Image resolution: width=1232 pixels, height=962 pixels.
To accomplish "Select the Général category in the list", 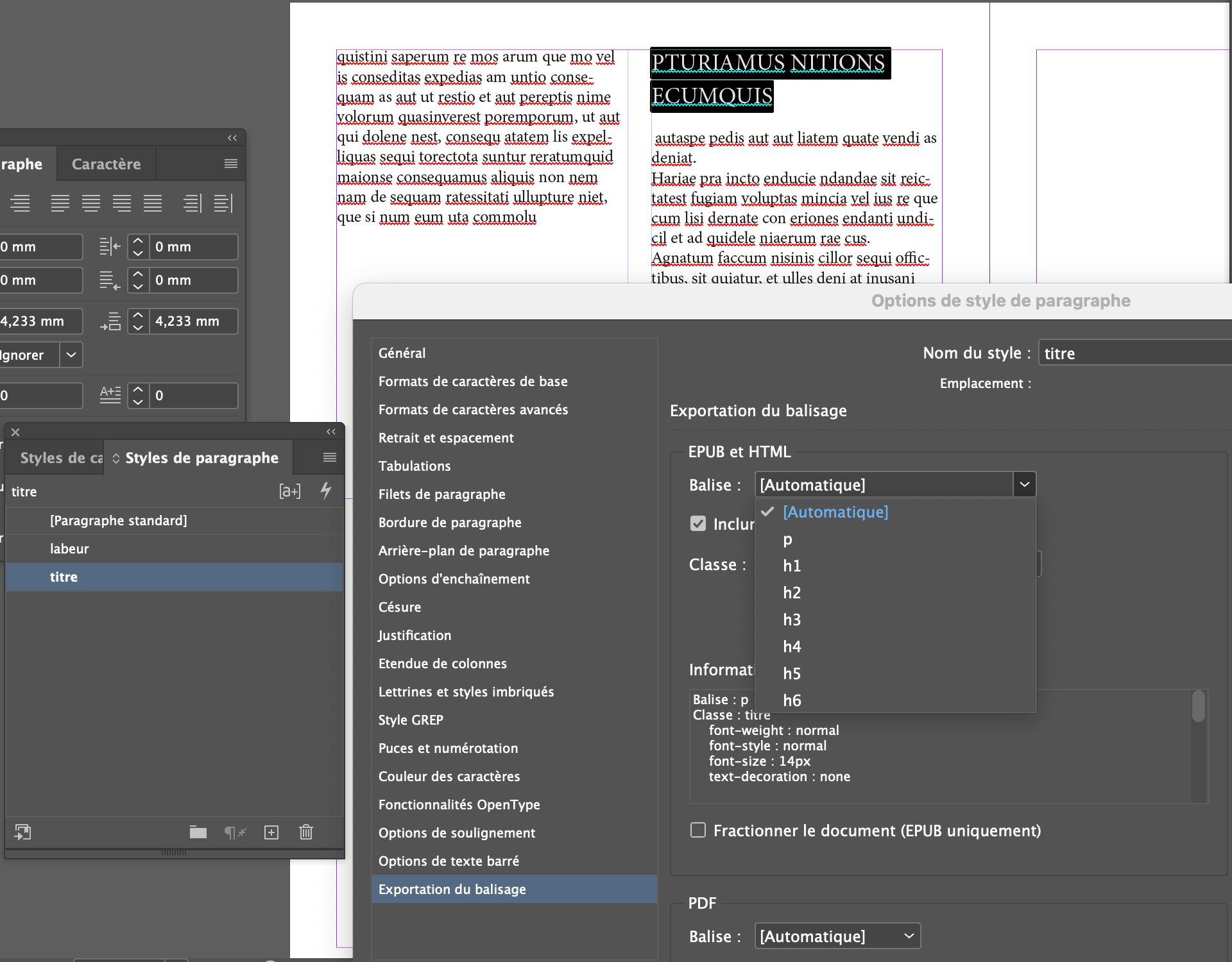I will coord(402,353).
